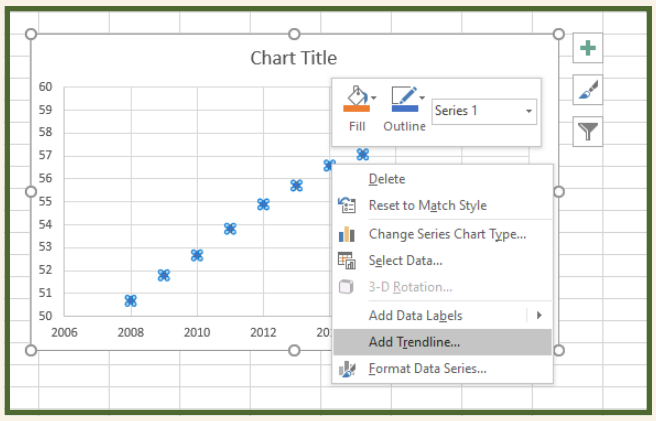Click the Outline pen icon

click(402, 95)
